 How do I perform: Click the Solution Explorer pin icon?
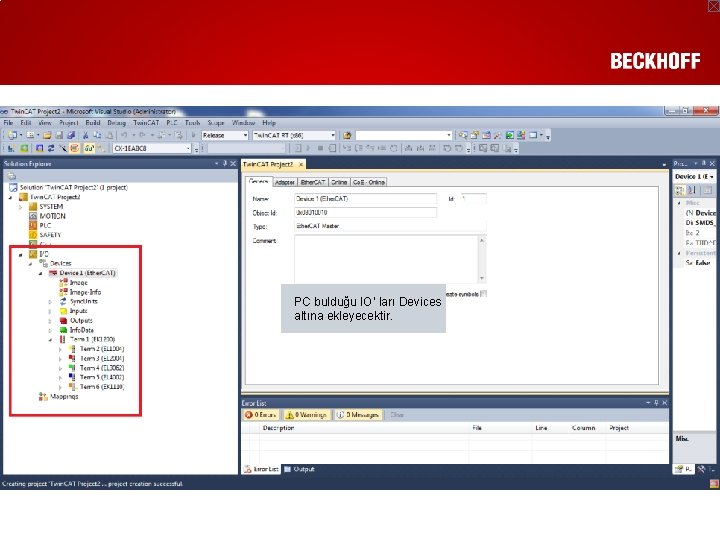pos(225,163)
